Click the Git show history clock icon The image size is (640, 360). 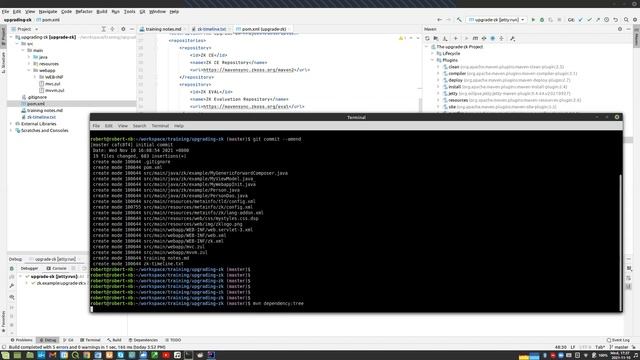[607, 20]
